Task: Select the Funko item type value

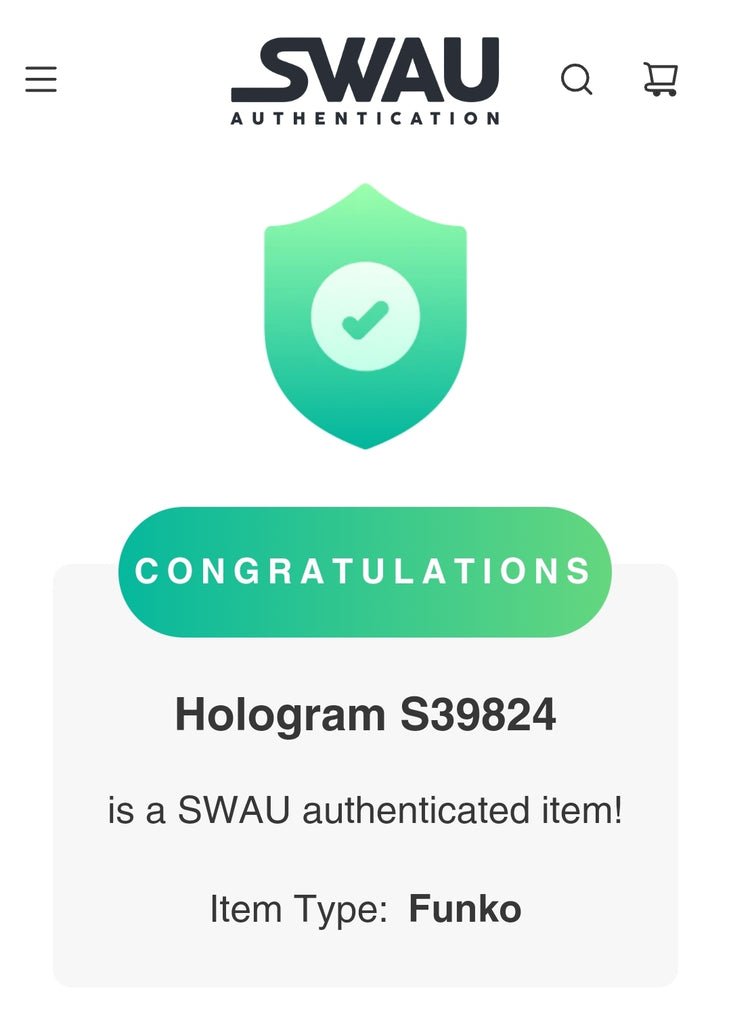Action: tap(464, 908)
